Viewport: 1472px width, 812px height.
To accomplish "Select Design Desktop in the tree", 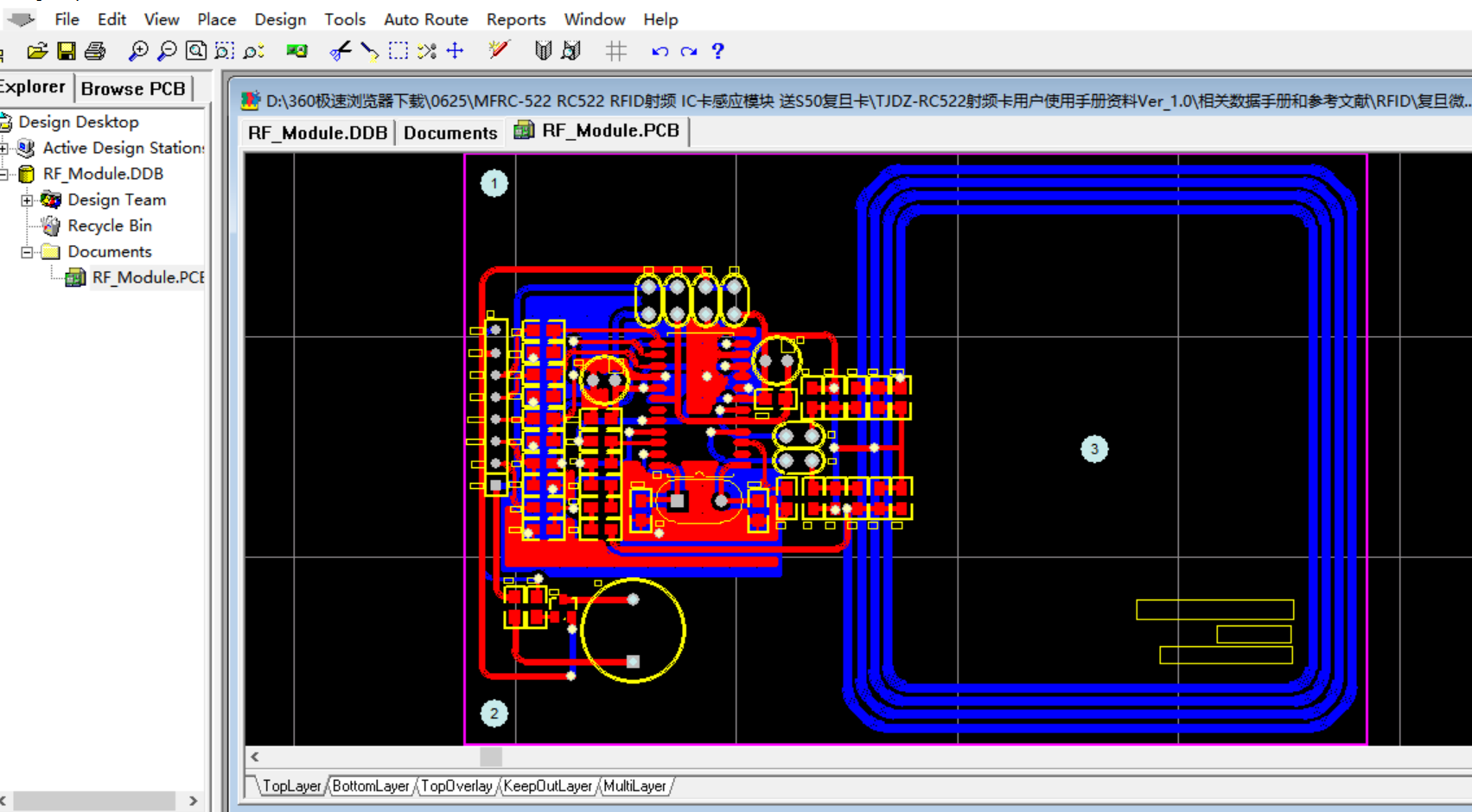I will point(79,122).
